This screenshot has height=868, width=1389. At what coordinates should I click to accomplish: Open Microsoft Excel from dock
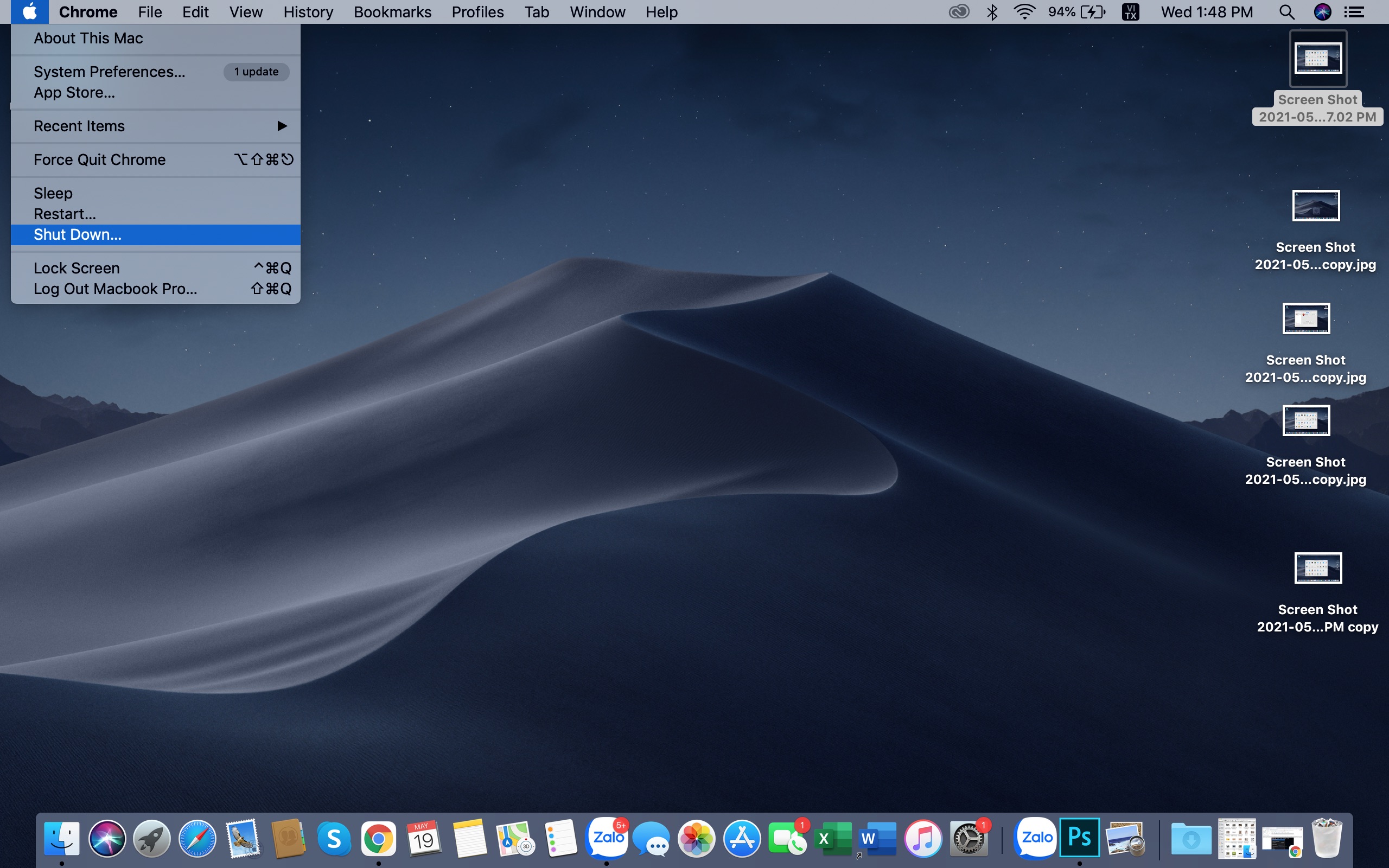pyautogui.click(x=832, y=839)
